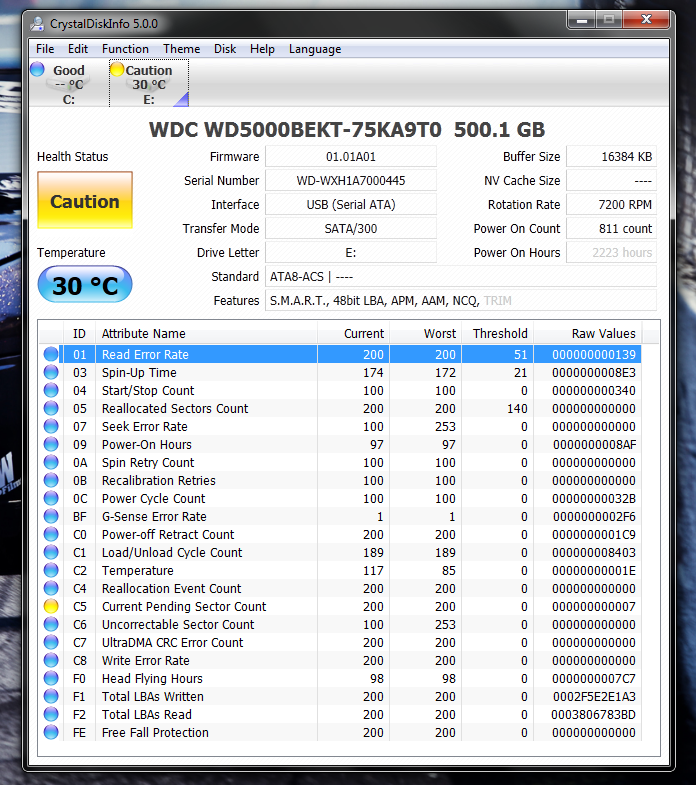Screen dimensions: 696x785
Task: Click status icon for Spin-Up Time
Action: 51,372
